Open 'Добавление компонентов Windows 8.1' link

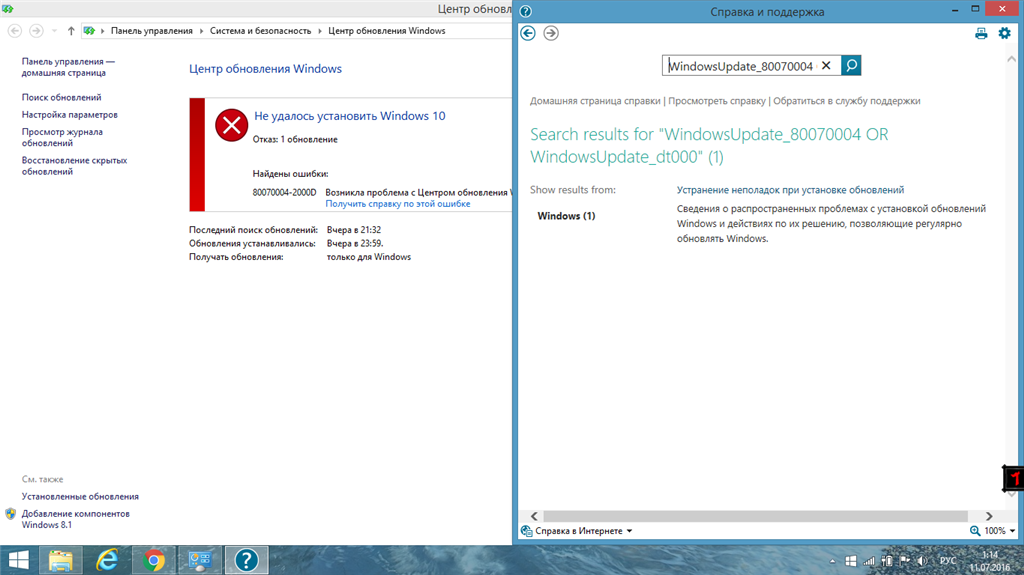point(76,519)
